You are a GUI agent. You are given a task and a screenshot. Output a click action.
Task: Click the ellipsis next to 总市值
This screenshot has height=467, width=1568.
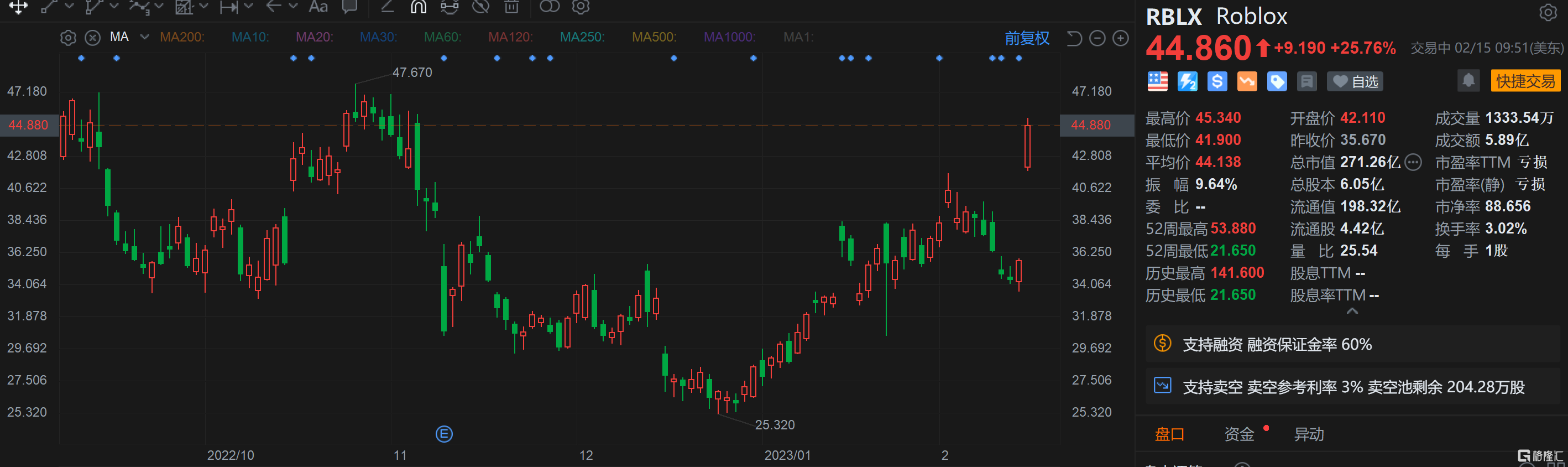[x=1413, y=163]
